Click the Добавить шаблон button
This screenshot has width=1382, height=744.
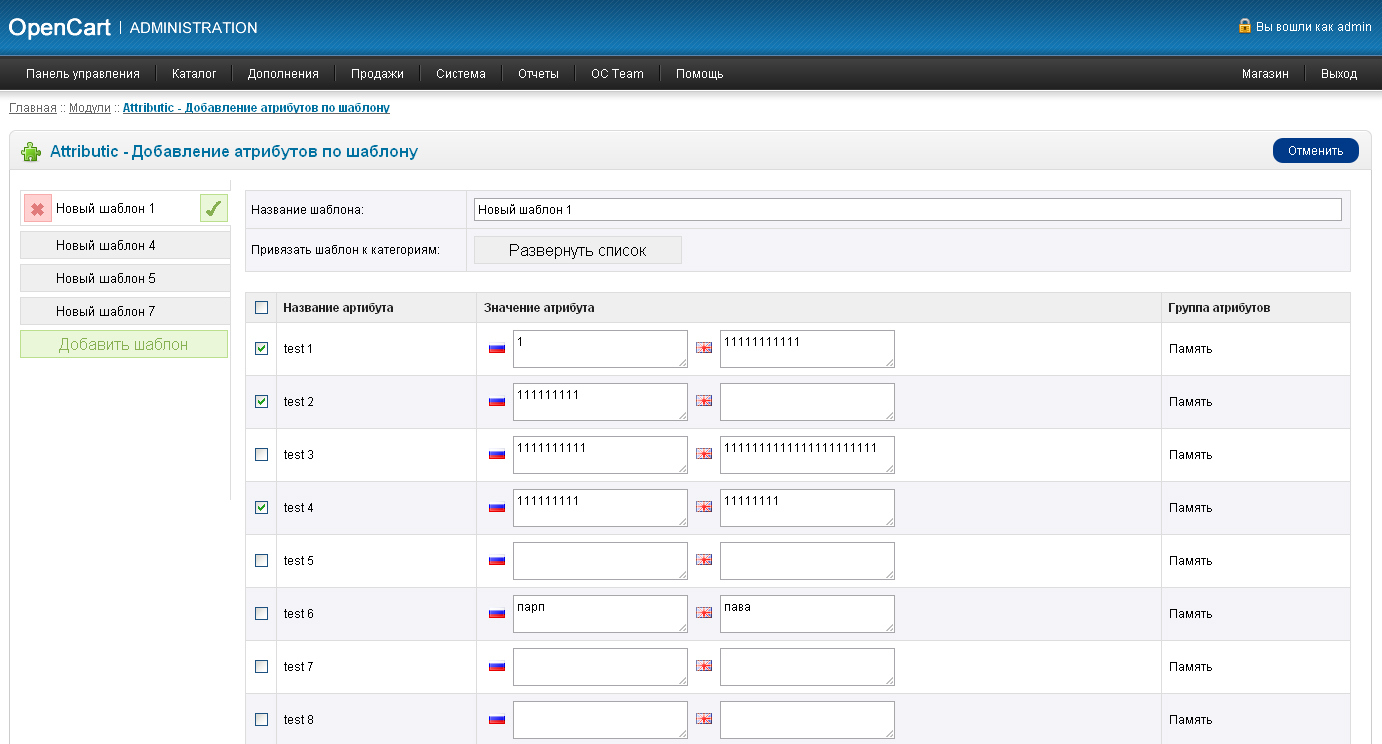click(x=124, y=345)
